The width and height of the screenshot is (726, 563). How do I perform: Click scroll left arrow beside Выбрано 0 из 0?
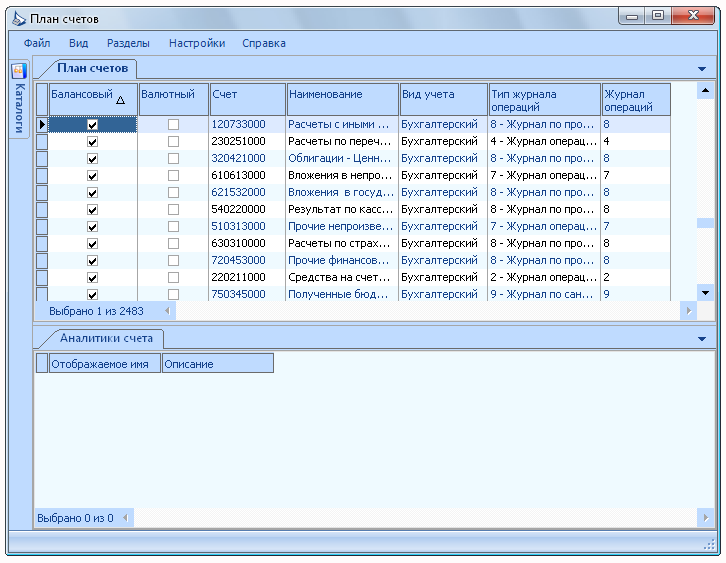pyautogui.click(x=125, y=518)
